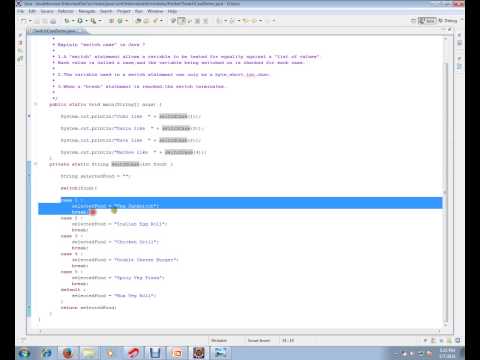Click the Run External Tools icon
The height and width of the screenshot is (360, 480).
coord(93,21)
